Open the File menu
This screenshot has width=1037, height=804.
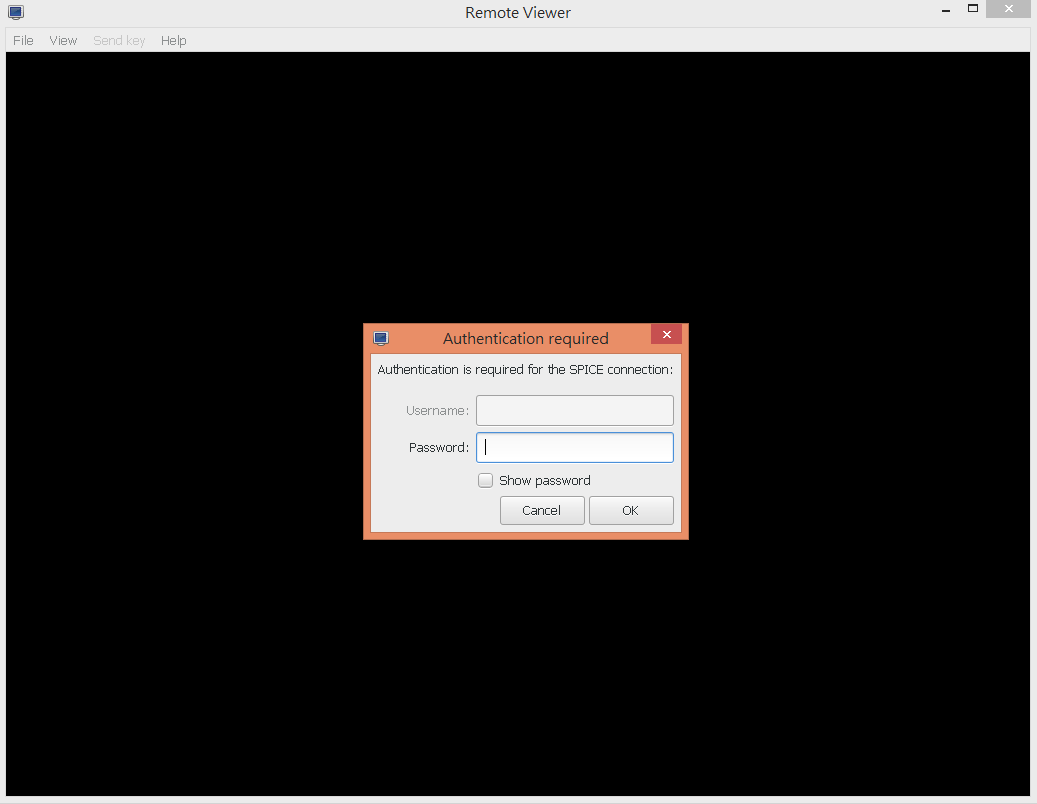click(x=23, y=40)
